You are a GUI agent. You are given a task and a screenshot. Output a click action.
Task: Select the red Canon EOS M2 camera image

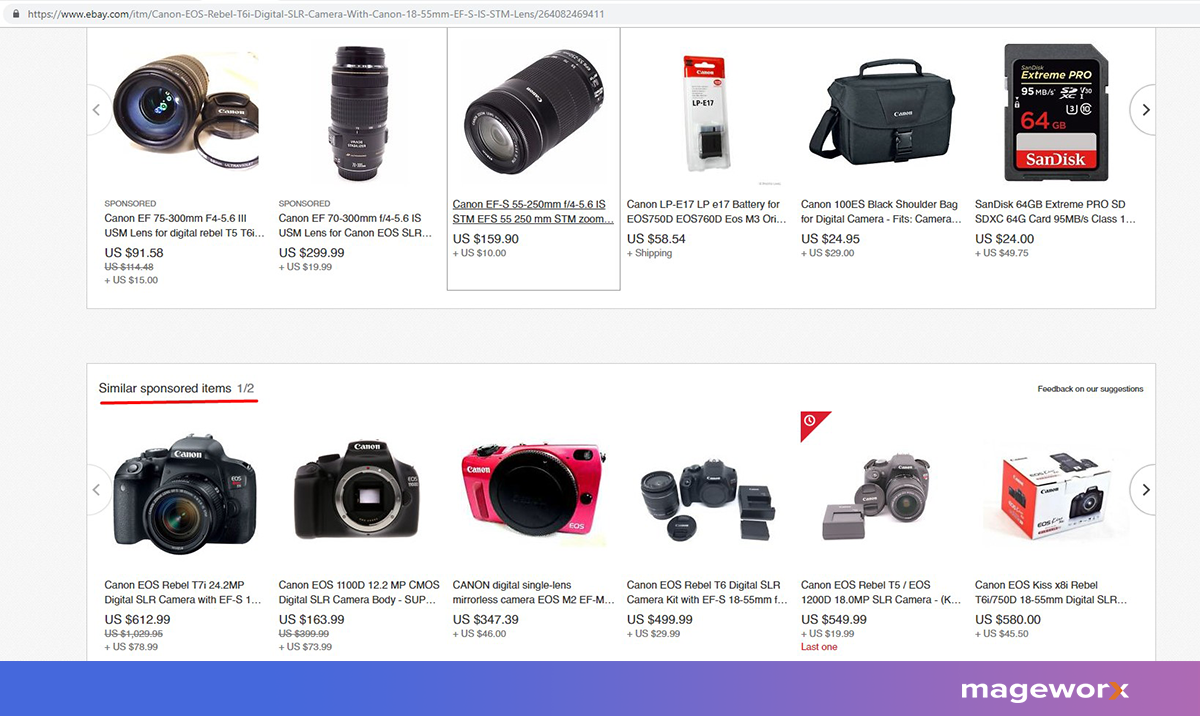[x=534, y=492]
